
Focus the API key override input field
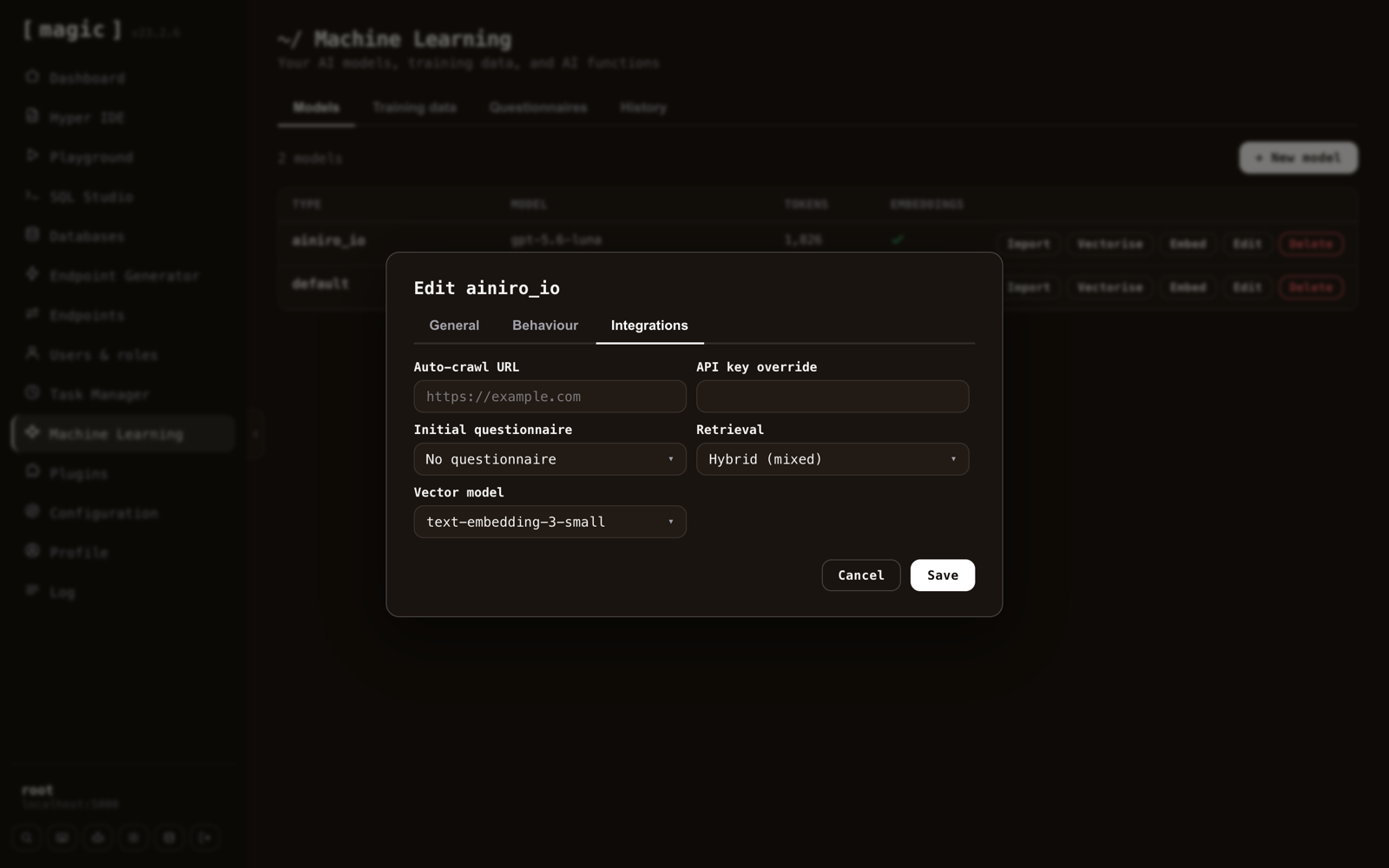(833, 397)
